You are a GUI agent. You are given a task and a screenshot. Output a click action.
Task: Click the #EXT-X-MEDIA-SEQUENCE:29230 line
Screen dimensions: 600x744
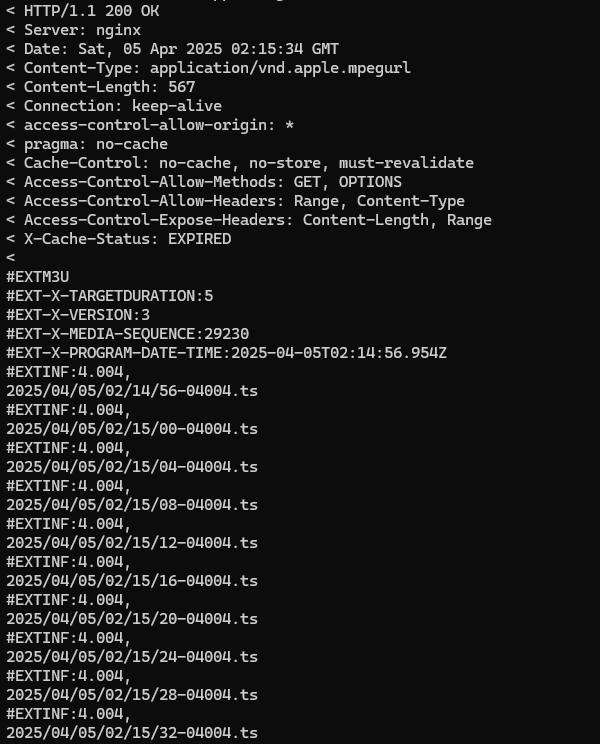click(128, 334)
